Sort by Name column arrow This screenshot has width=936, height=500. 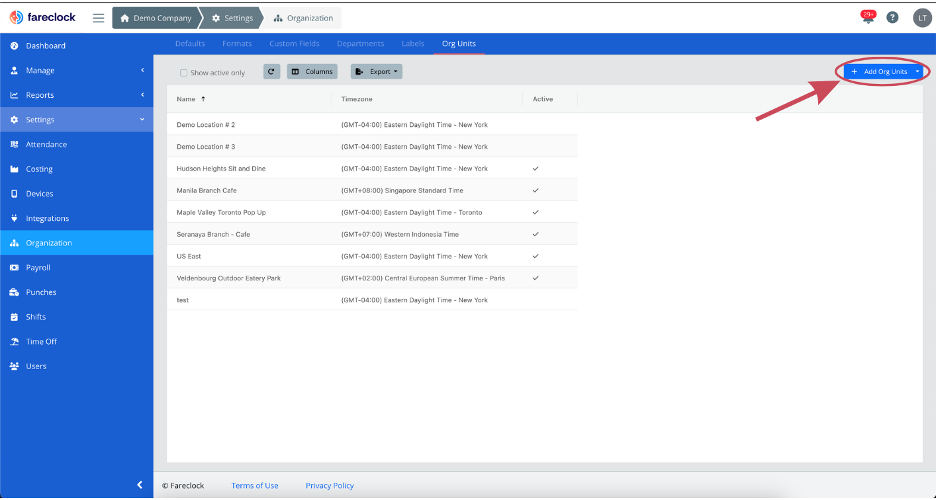(203, 99)
